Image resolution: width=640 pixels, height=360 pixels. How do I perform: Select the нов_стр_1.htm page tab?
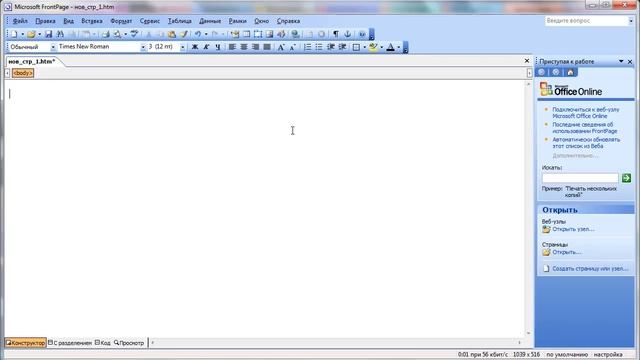[32, 61]
